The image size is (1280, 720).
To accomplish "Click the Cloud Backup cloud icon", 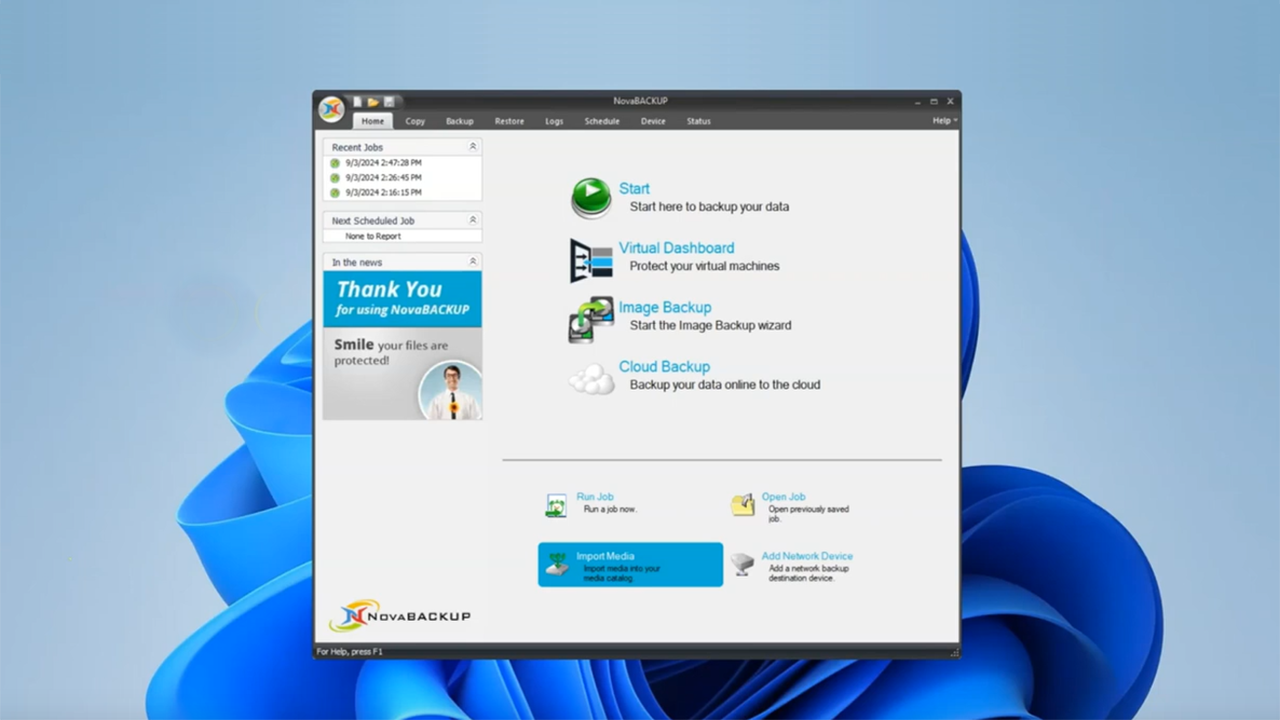I will coord(591,379).
